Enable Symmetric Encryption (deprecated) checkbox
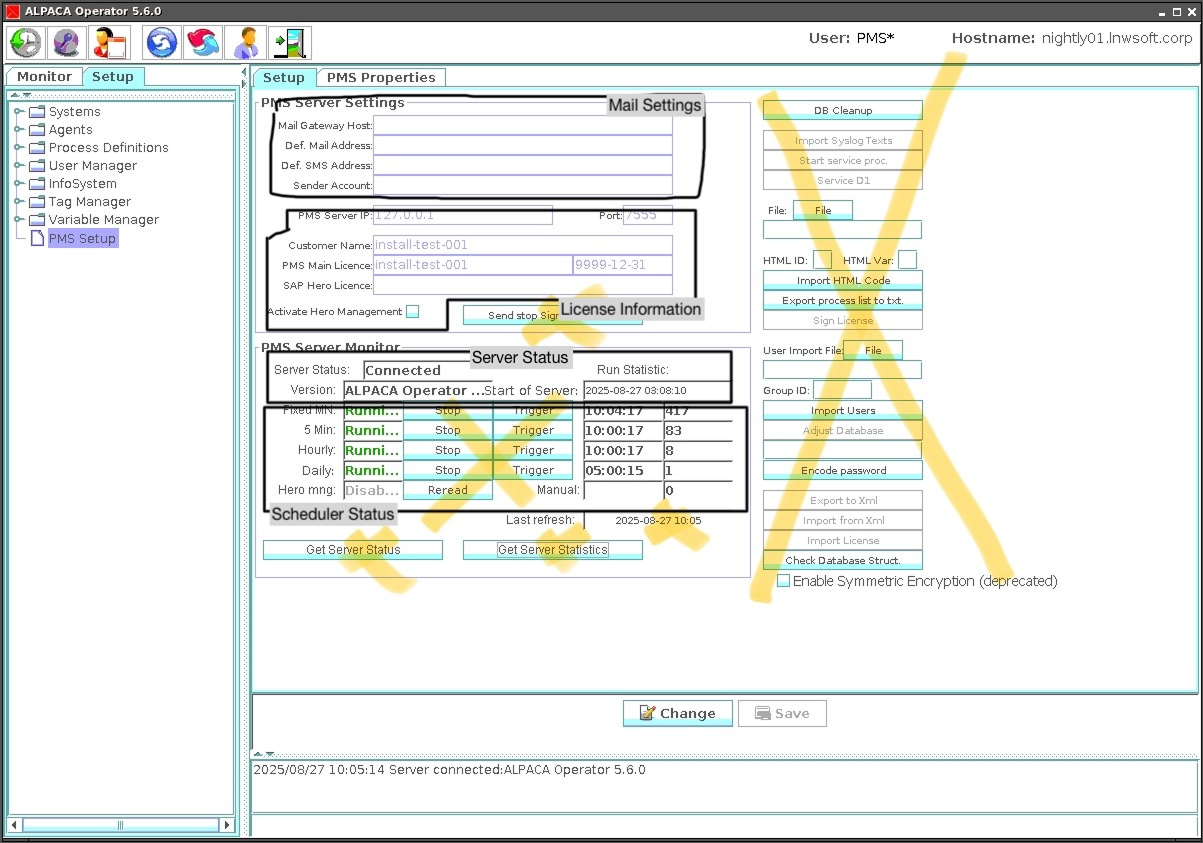The image size is (1203, 843). click(784, 581)
